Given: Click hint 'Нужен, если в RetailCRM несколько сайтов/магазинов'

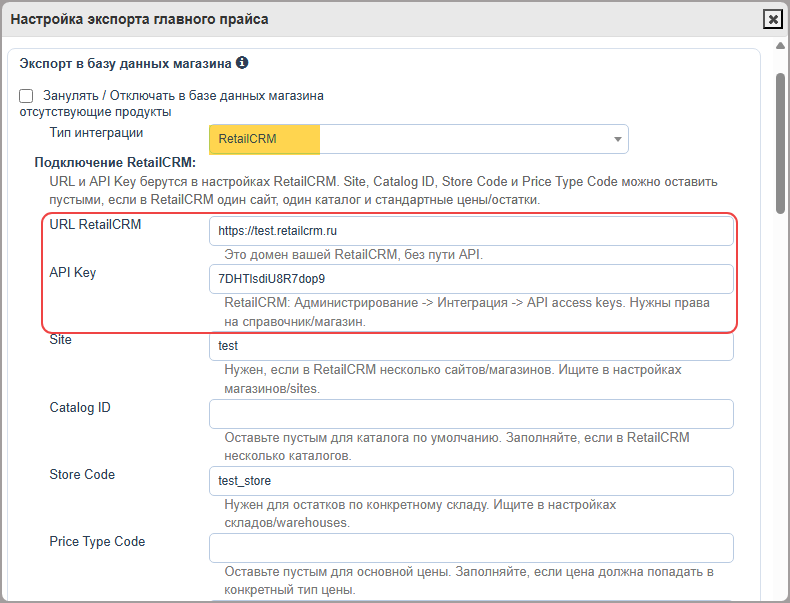Looking at the screenshot, I should [x=452, y=379].
